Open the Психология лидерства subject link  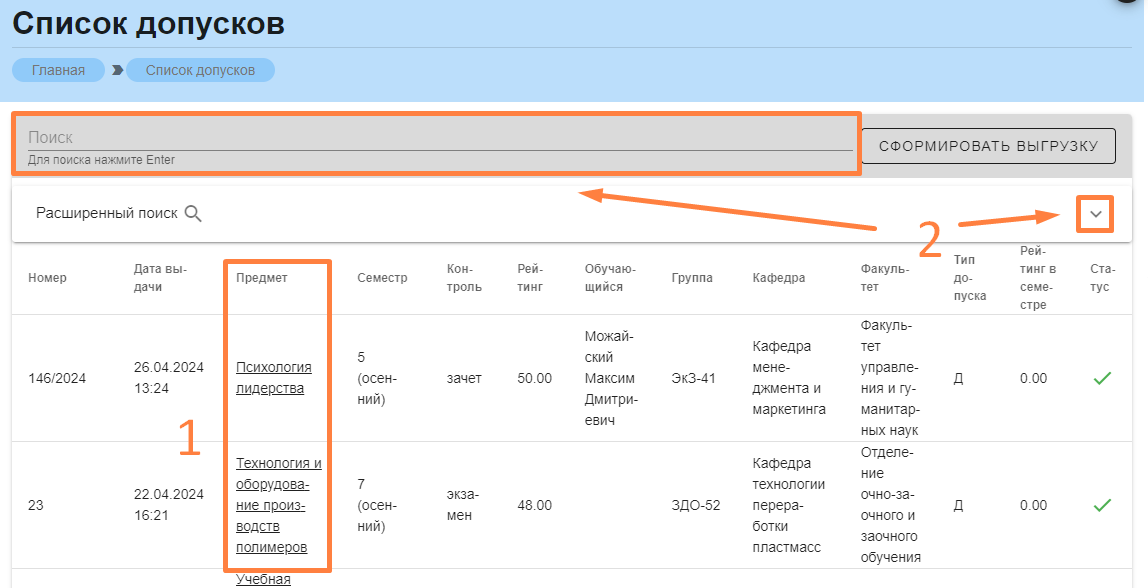click(273, 378)
